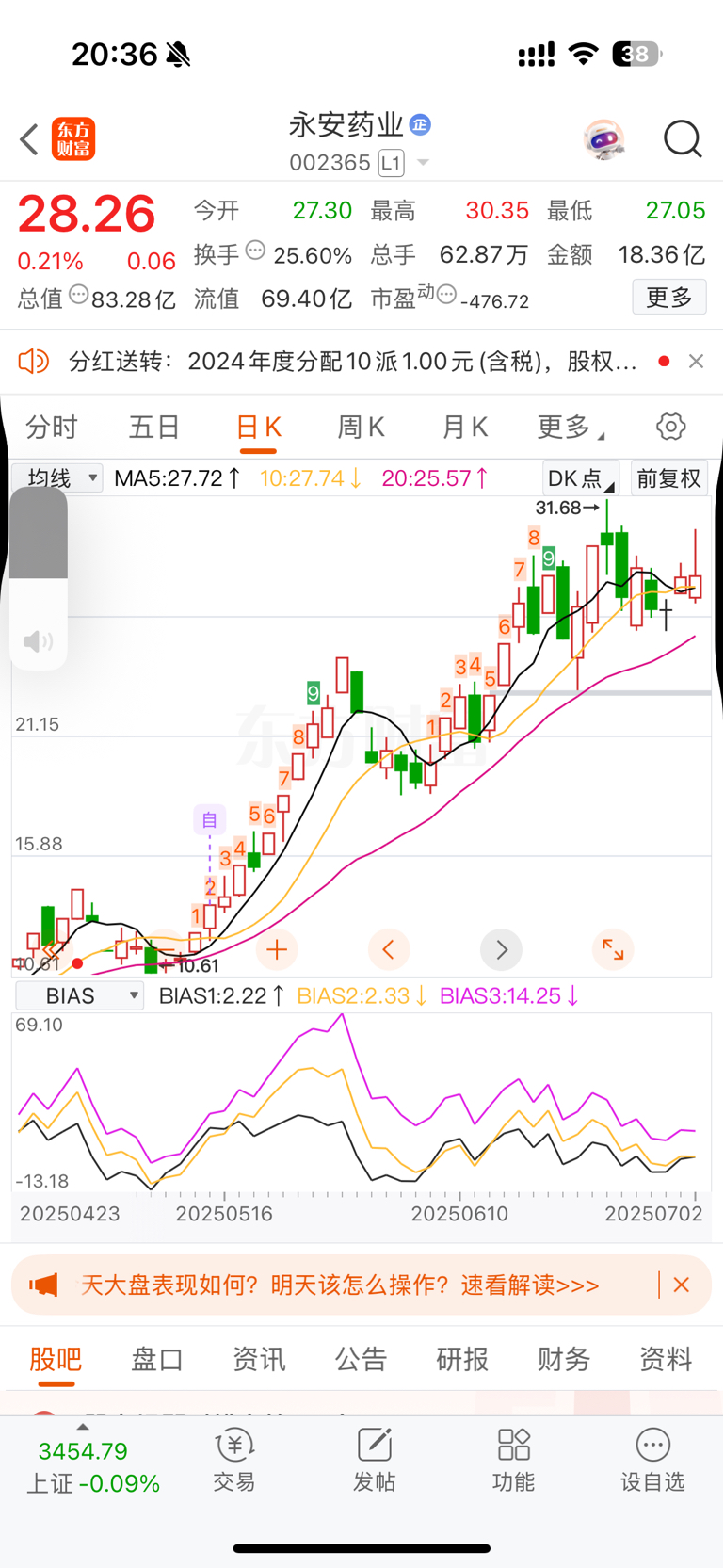Switch to the 五日 chart tab
The image size is (724, 1568).
(154, 428)
